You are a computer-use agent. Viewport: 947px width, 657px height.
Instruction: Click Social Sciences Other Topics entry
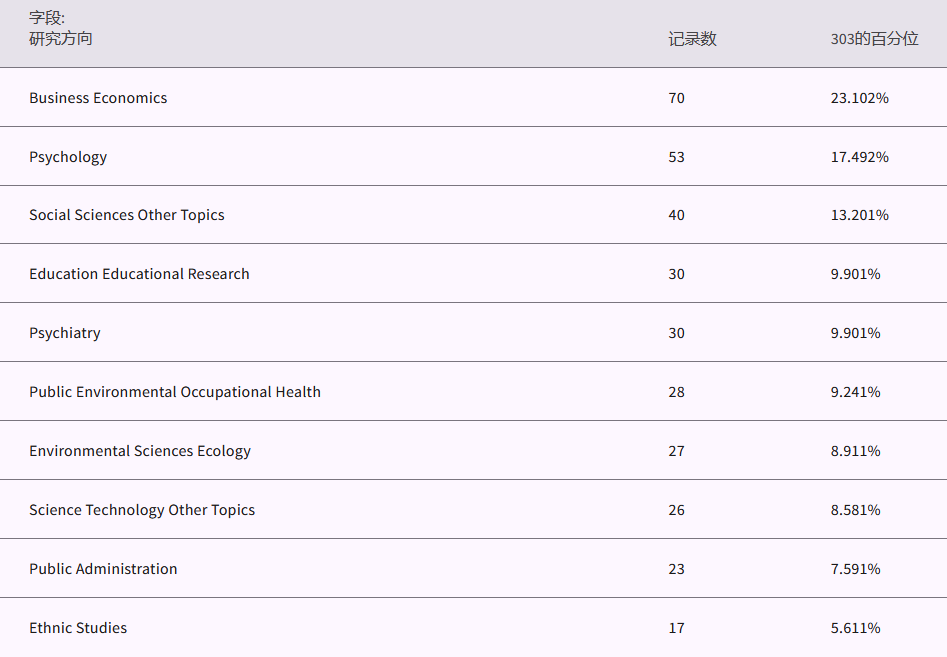pos(127,215)
